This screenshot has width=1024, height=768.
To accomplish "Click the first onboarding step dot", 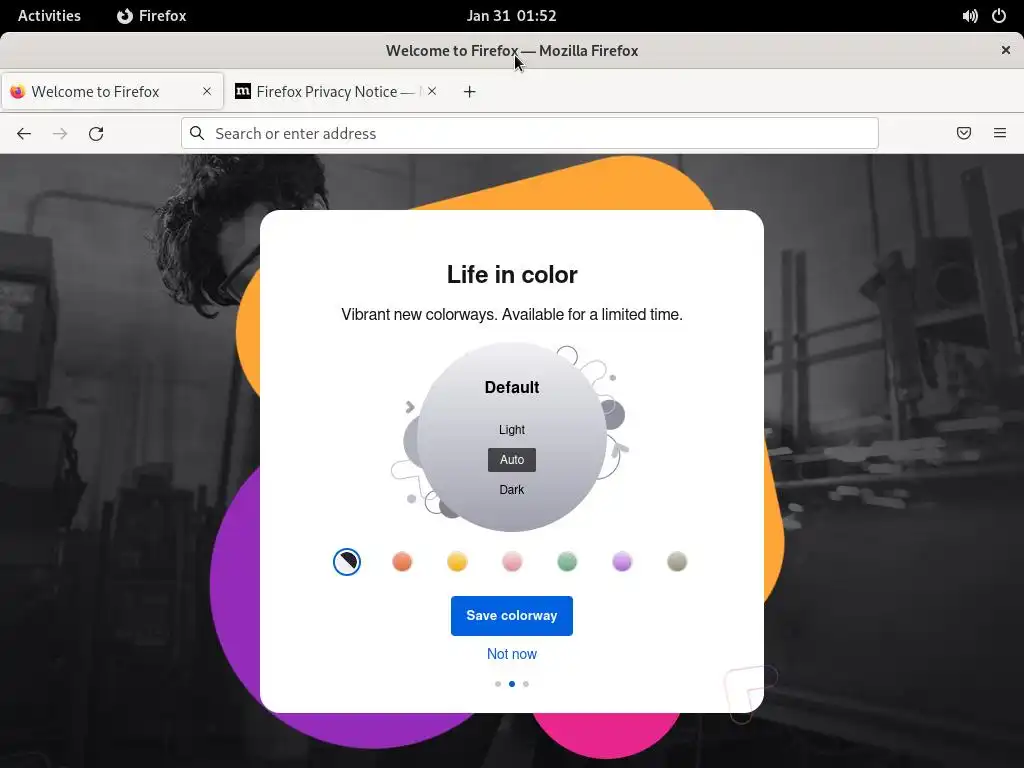I will [x=498, y=684].
